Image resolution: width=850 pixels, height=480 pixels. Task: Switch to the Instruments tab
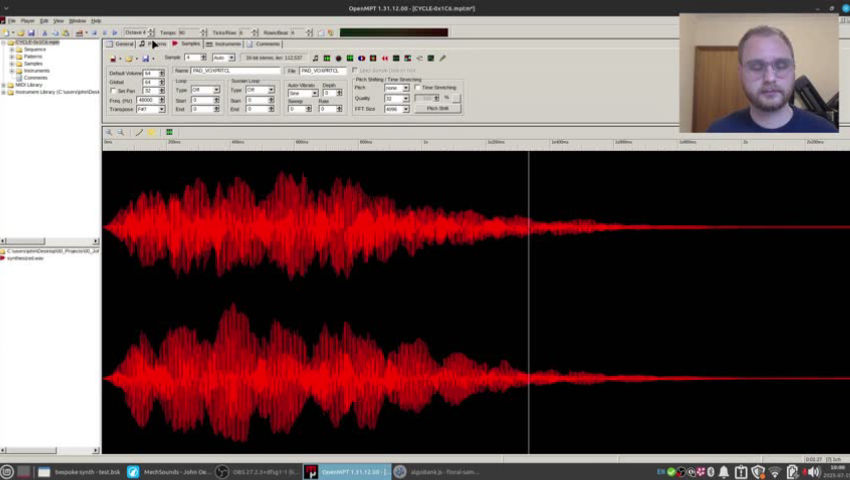(x=225, y=44)
